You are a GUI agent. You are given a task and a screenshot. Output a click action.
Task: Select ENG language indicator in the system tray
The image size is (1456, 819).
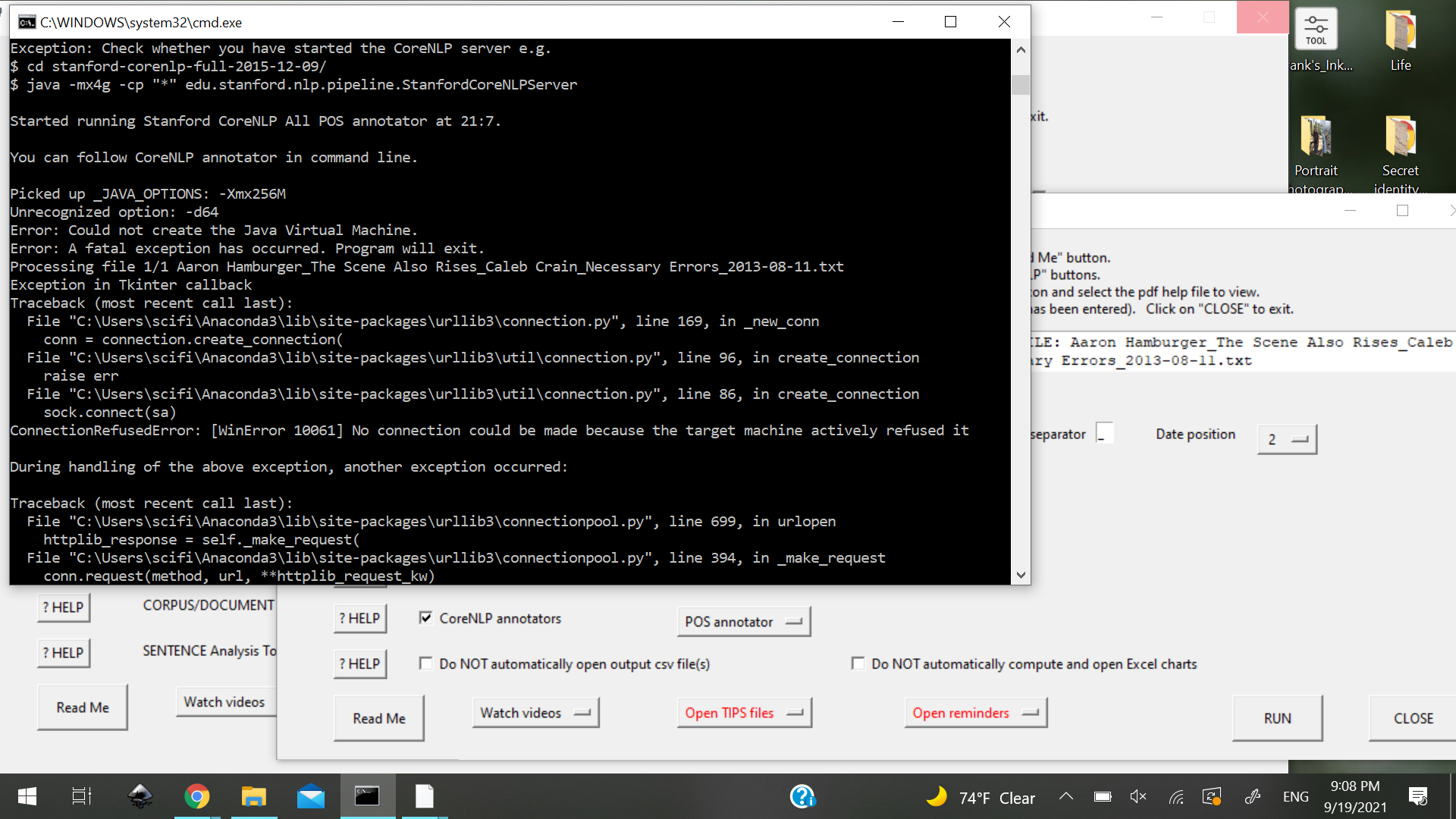coord(1295,796)
